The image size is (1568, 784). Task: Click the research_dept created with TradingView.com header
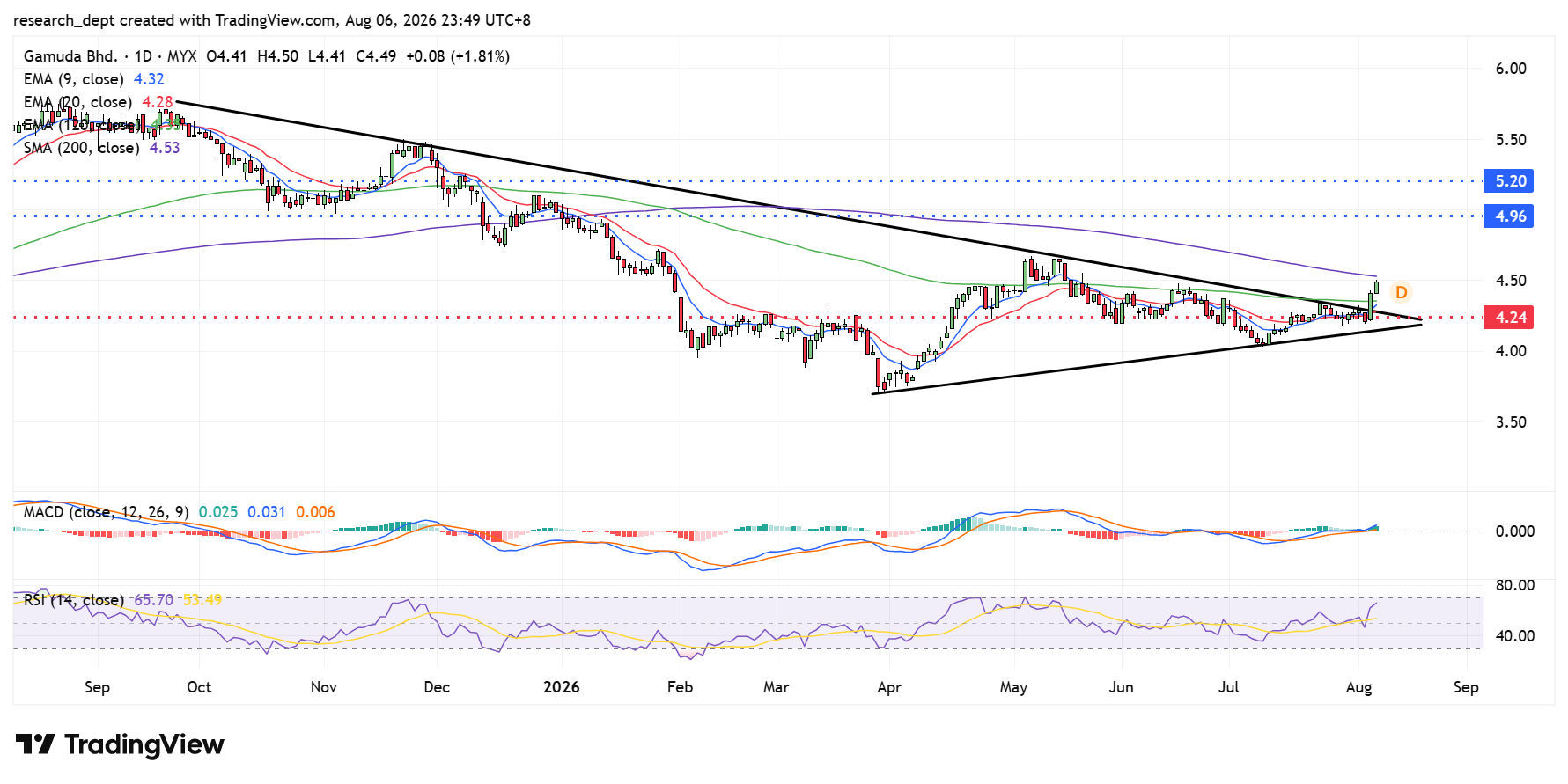[272, 20]
